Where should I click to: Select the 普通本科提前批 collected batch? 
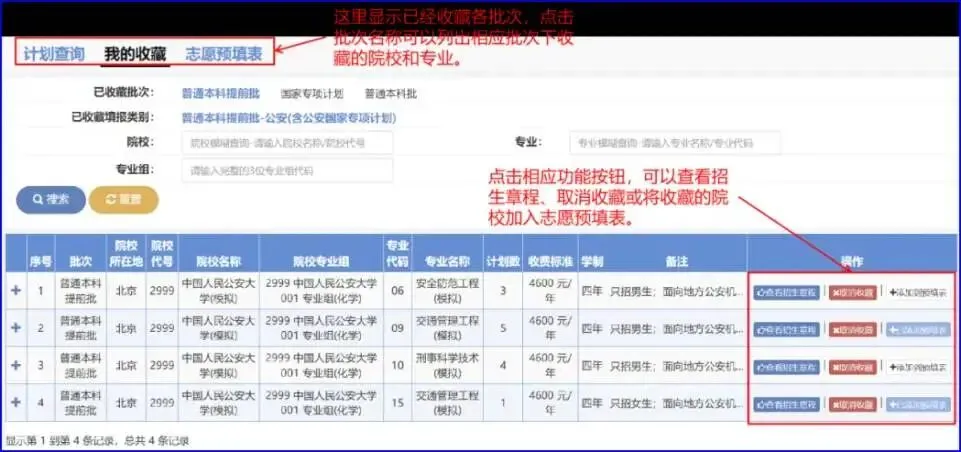pos(221,94)
